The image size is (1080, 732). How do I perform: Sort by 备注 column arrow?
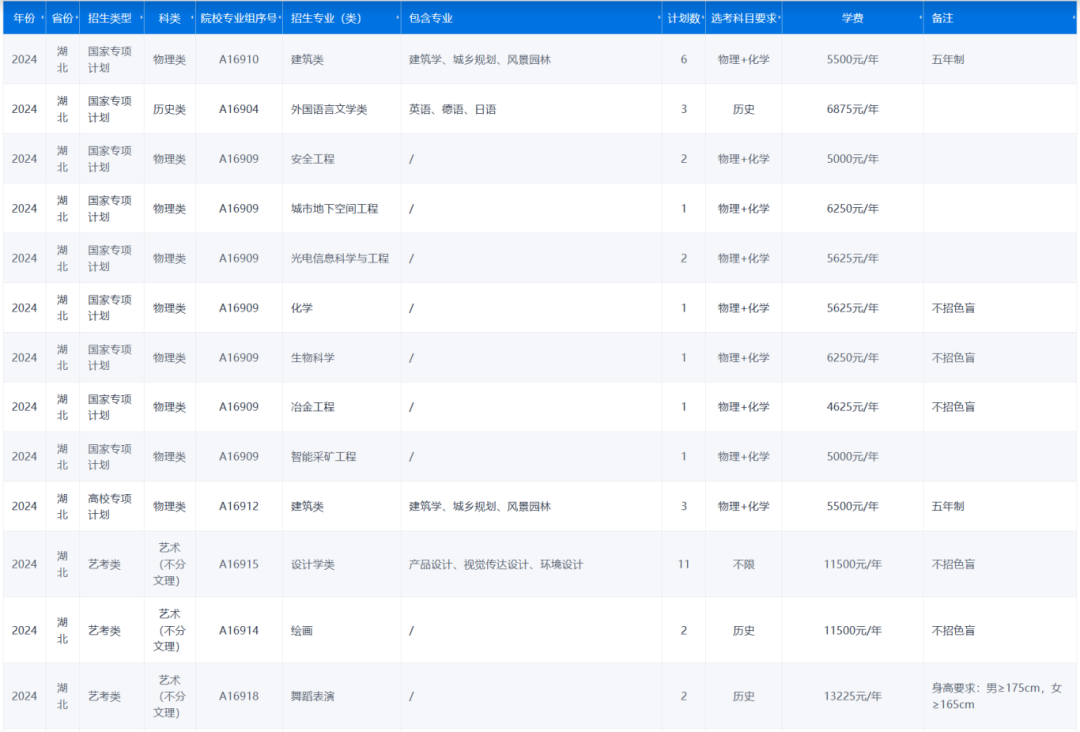tap(1073, 18)
